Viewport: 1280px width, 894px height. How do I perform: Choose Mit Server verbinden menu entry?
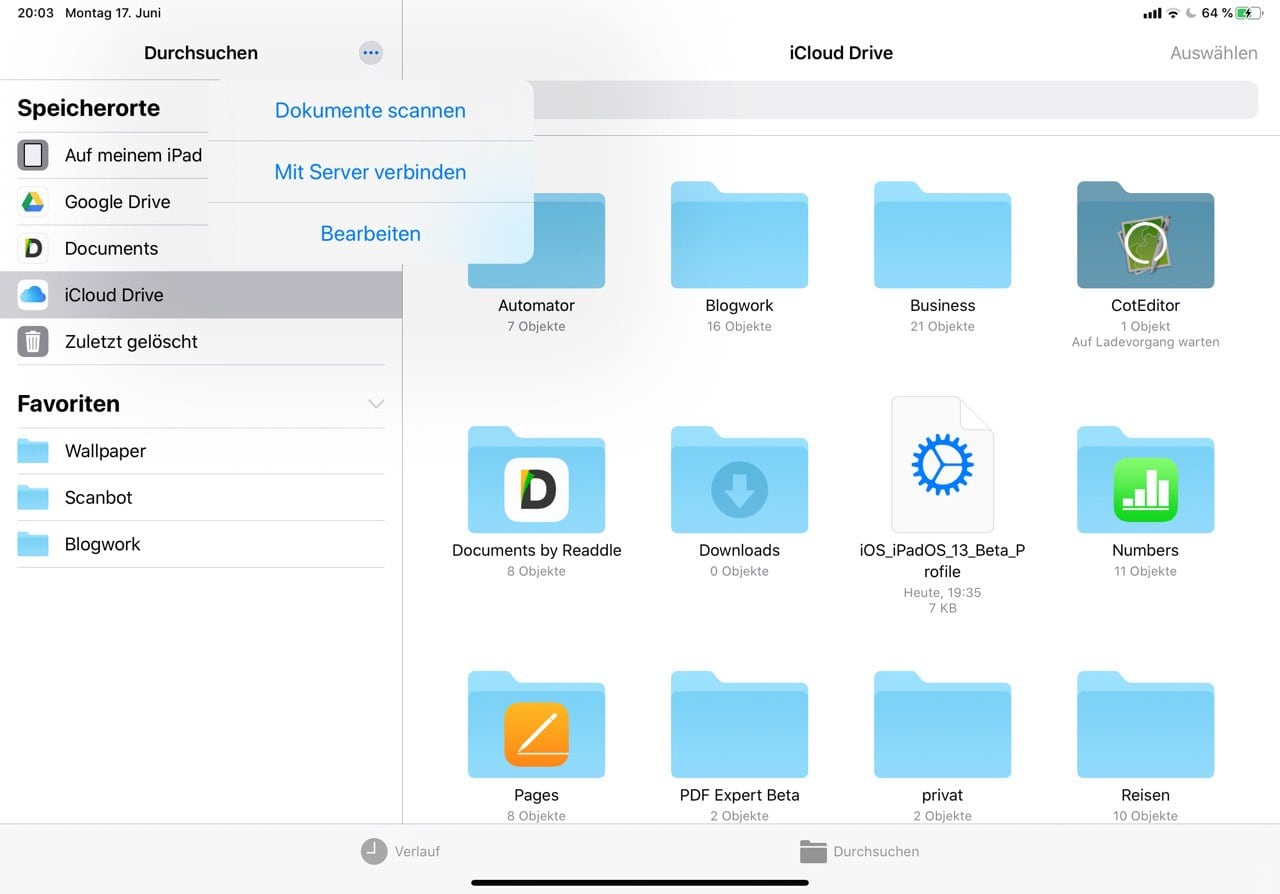370,172
